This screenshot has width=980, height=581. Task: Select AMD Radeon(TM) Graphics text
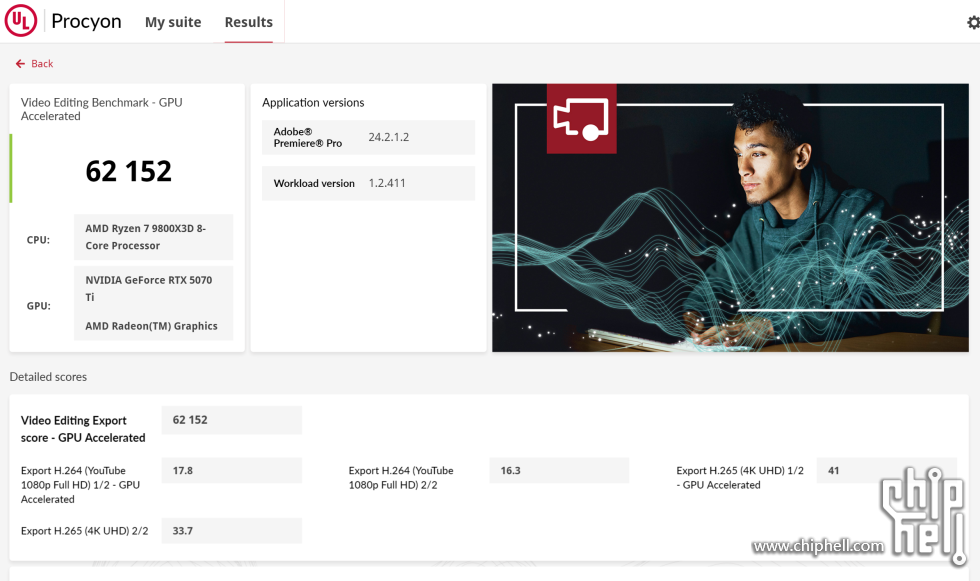(151, 326)
